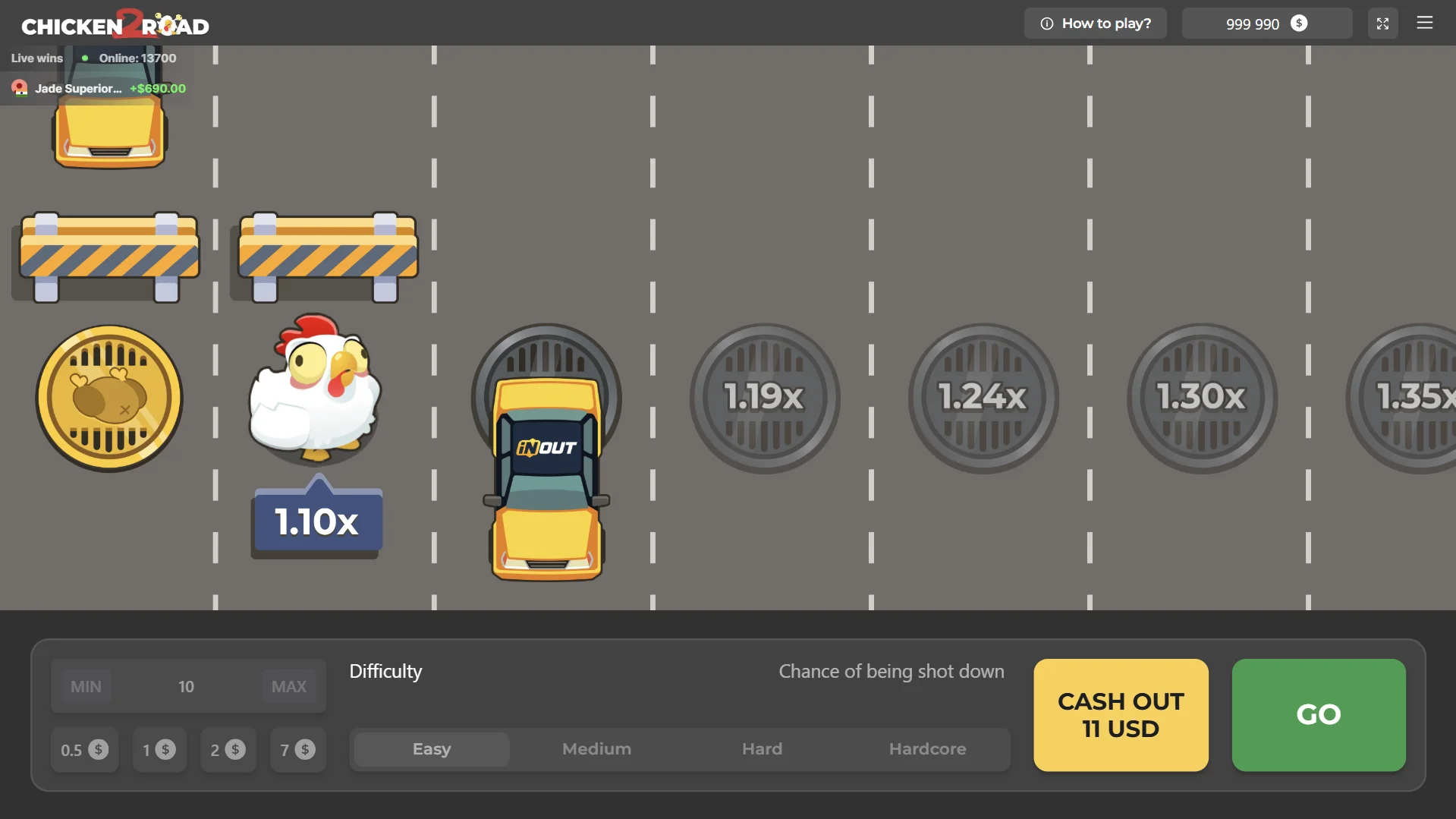Click the green online status dot

tap(85, 58)
